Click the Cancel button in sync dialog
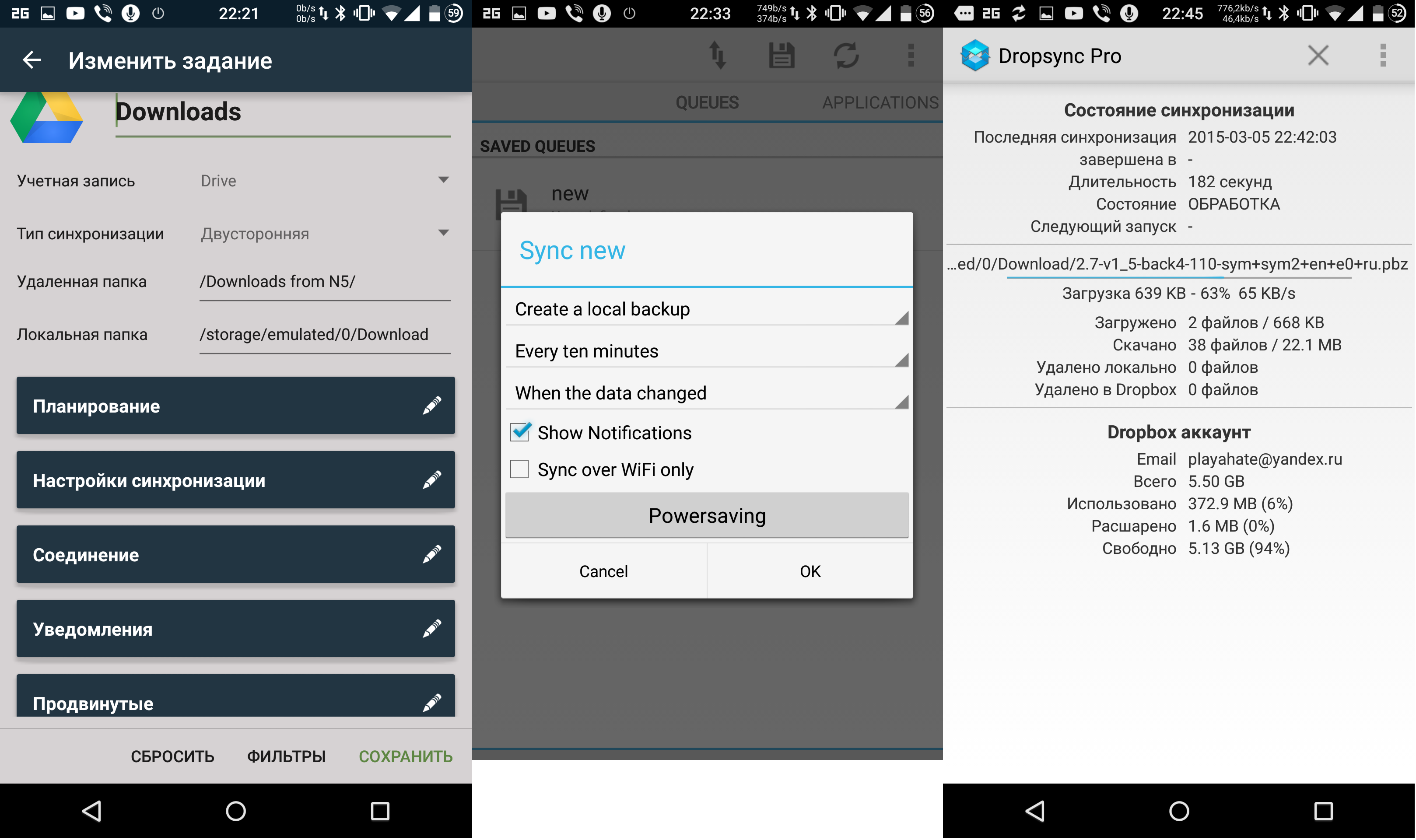 pyautogui.click(x=603, y=571)
